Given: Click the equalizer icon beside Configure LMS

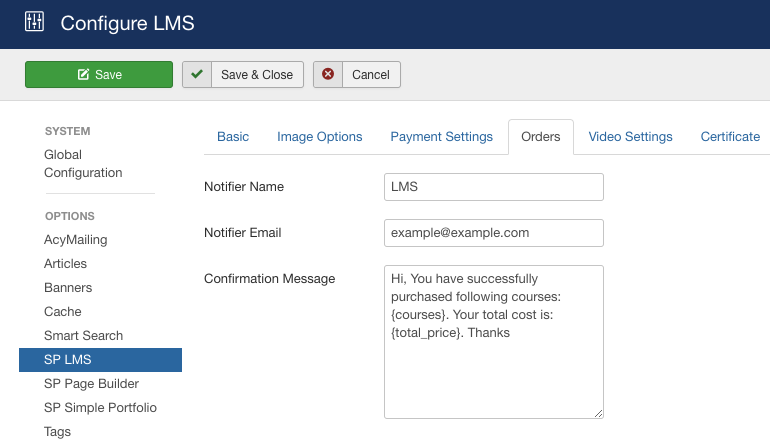Looking at the screenshot, I should click(34, 22).
